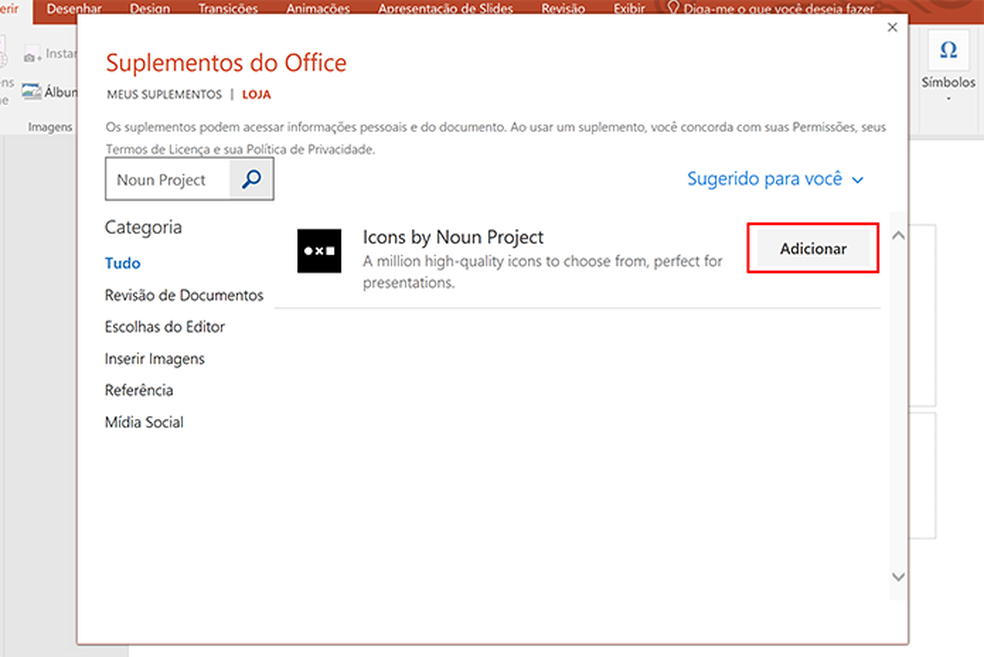Open the Símbolos dropdown arrow
The height and width of the screenshot is (657, 984).
[947, 95]
